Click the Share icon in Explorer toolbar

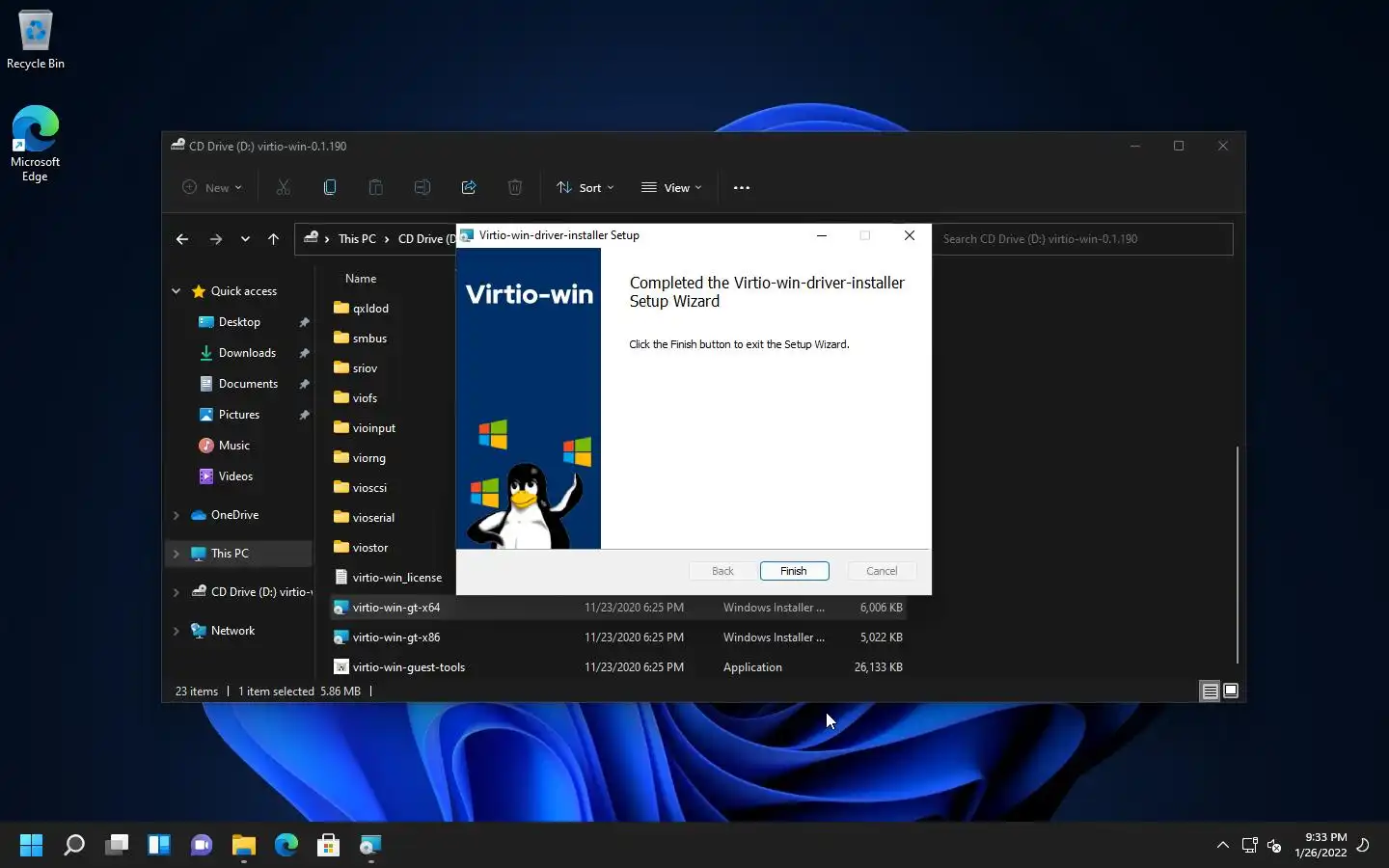click(x=469, y=188)
